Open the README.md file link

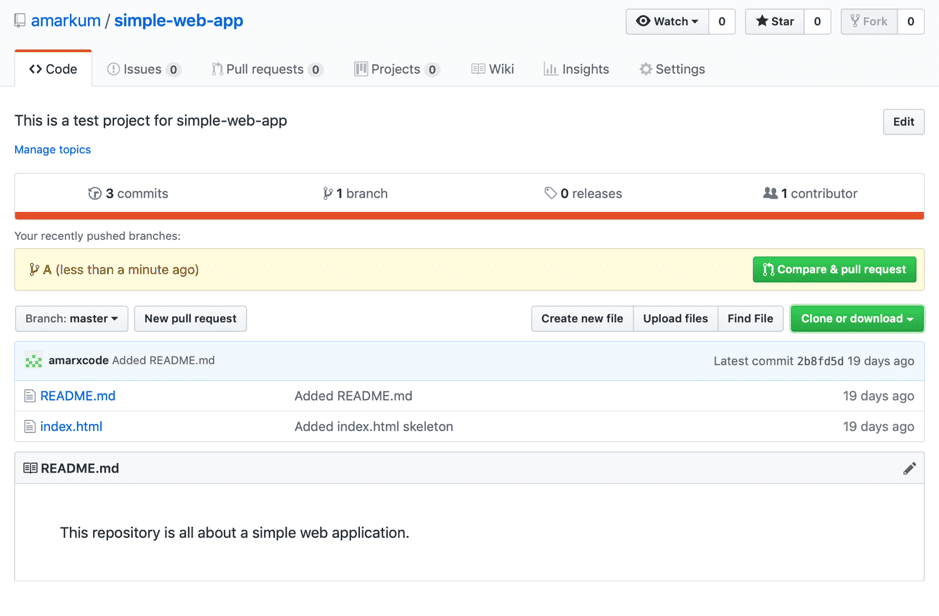coord(78,395)
